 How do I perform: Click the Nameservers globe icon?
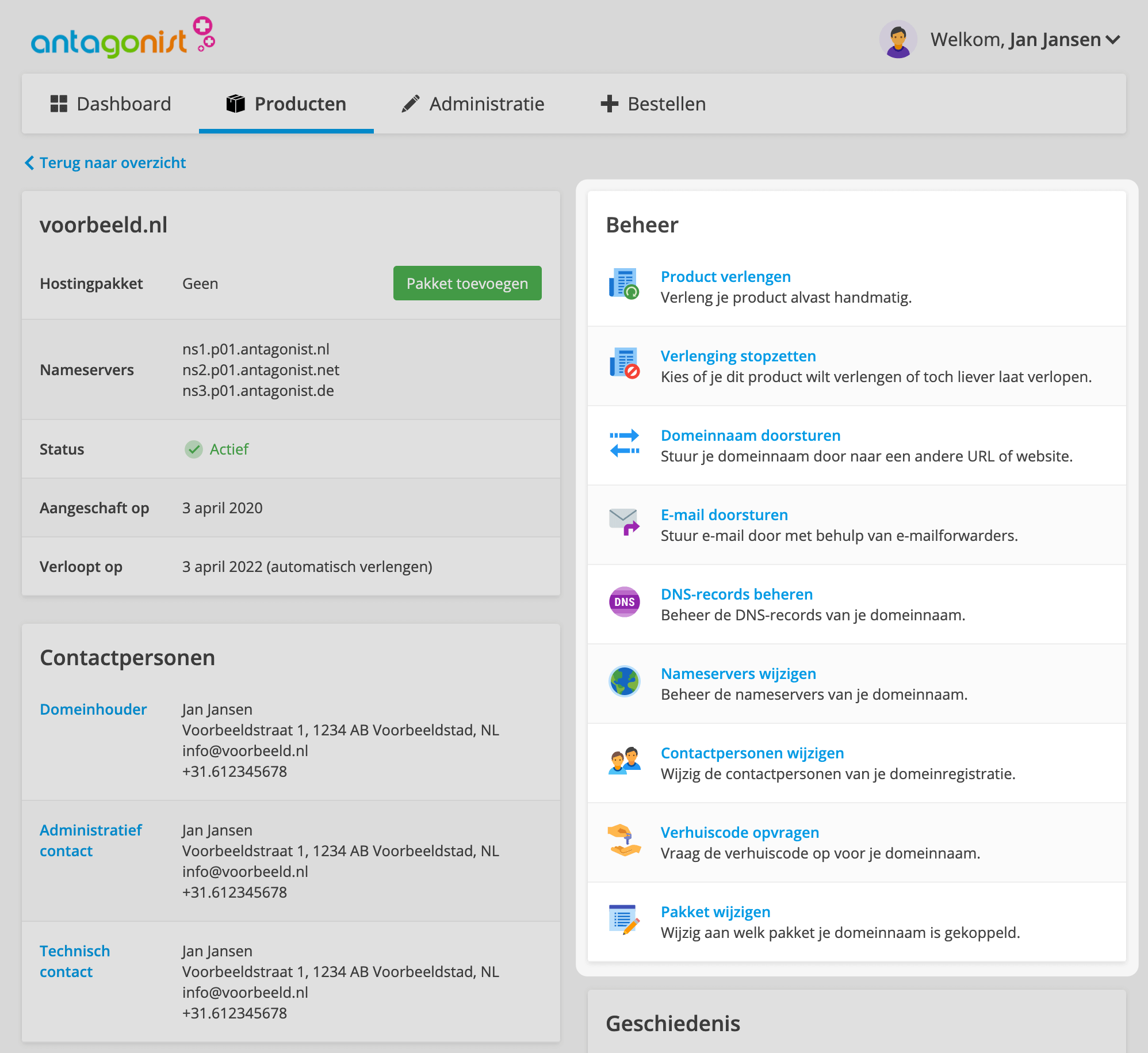pyautogui.click(x=624, y=681)
